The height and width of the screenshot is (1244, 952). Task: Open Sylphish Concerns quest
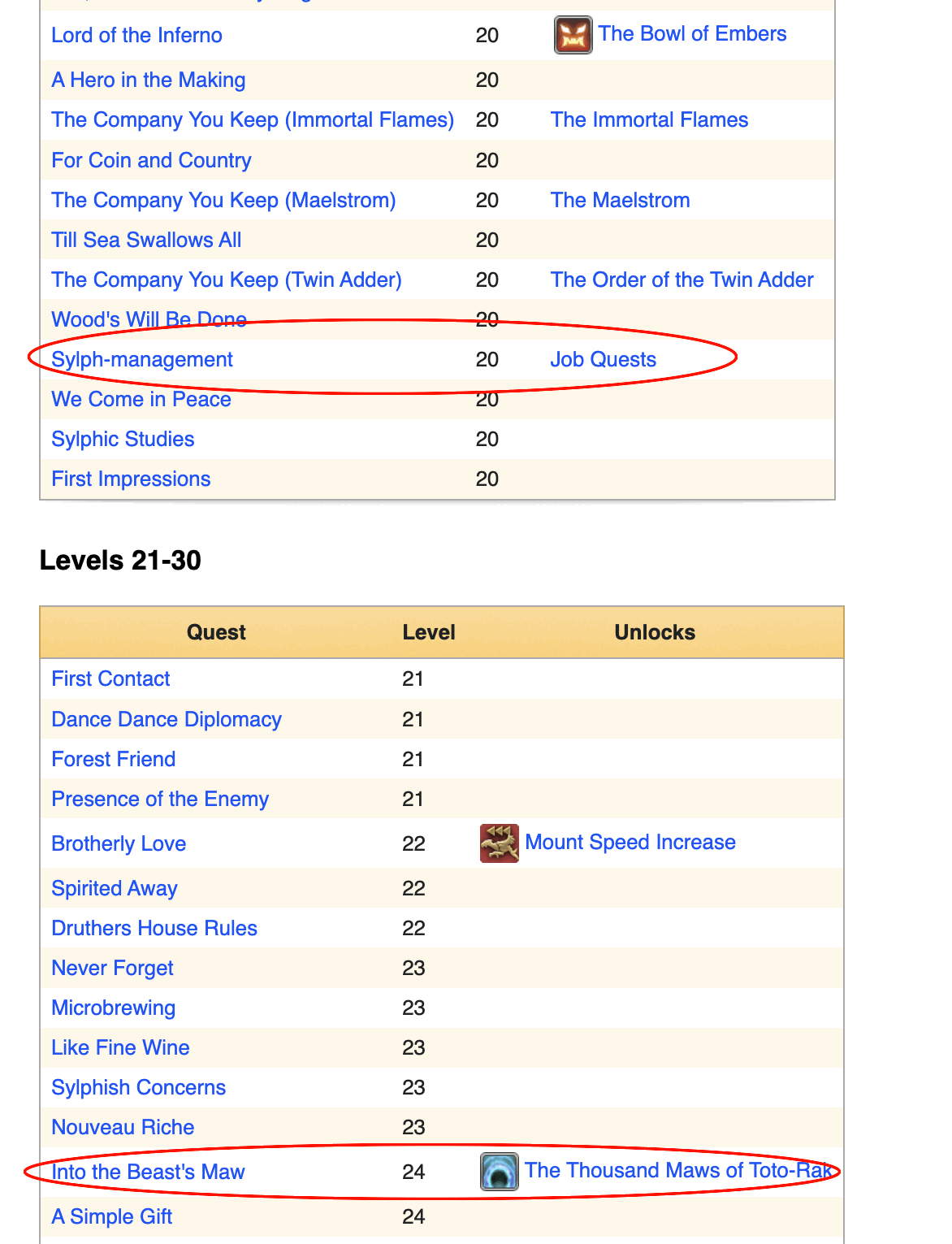(x=138, y=1087)
